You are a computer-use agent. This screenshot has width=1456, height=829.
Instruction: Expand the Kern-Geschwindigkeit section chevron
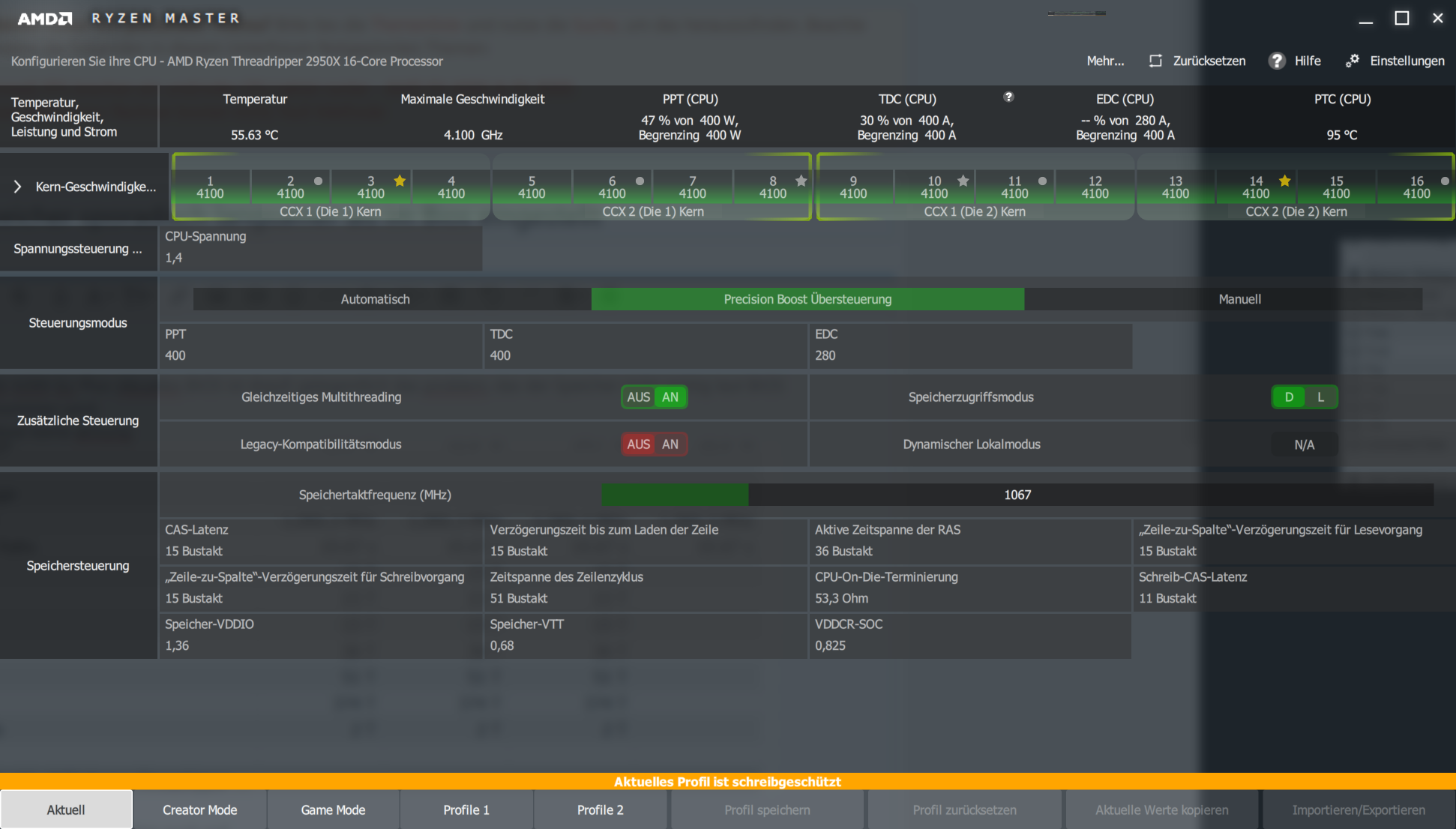(17, 187)
